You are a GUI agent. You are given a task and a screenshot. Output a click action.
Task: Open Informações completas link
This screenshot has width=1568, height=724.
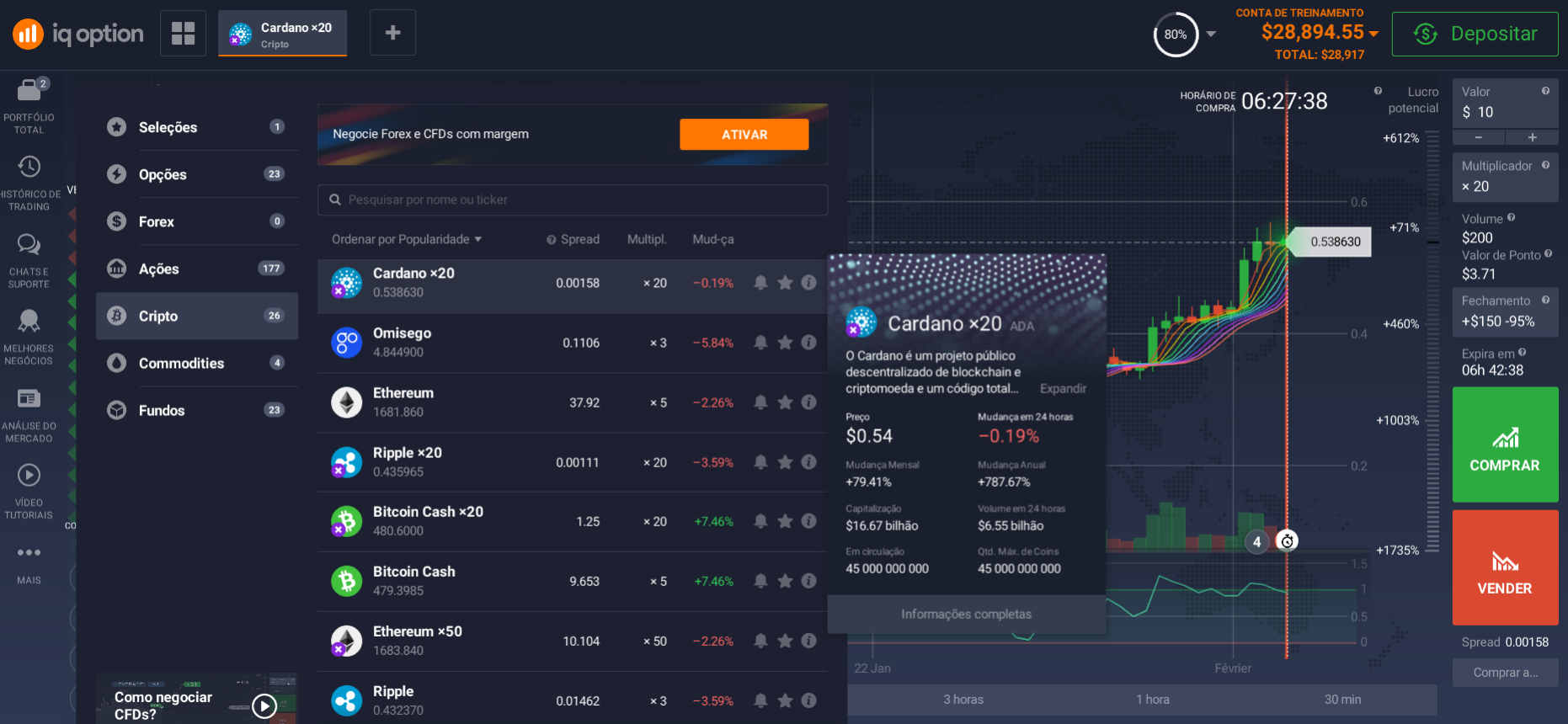click(967, 615)
